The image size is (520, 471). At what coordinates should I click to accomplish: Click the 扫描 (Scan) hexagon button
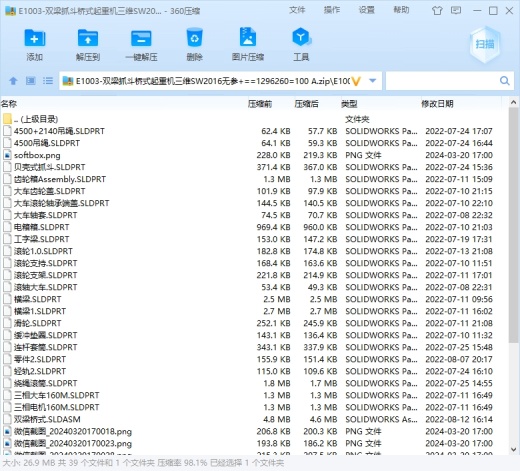tap(485, 44)
